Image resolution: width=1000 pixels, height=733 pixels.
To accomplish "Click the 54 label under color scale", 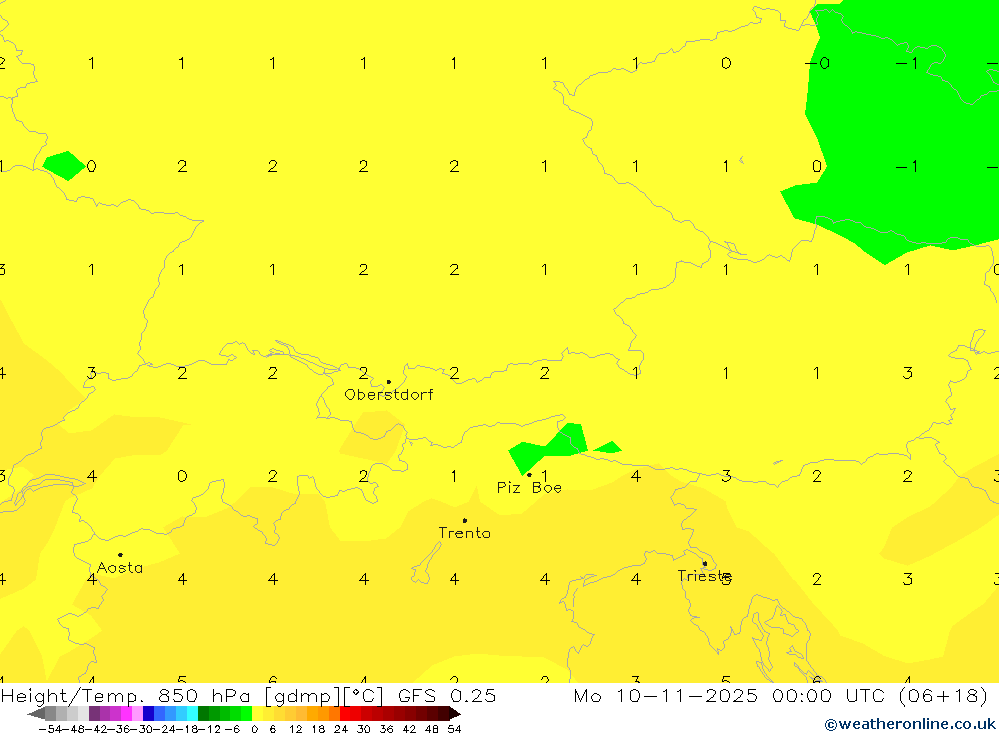I will click(x=454, y=729).
